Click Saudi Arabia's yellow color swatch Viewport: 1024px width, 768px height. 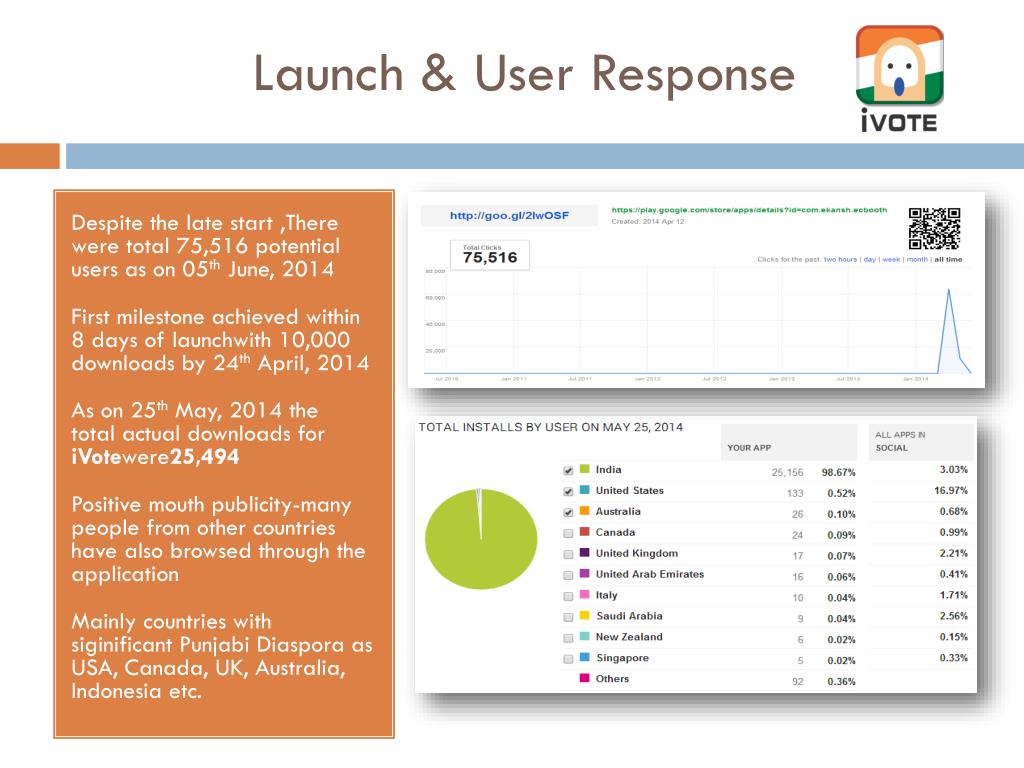[x=584, y=615]
